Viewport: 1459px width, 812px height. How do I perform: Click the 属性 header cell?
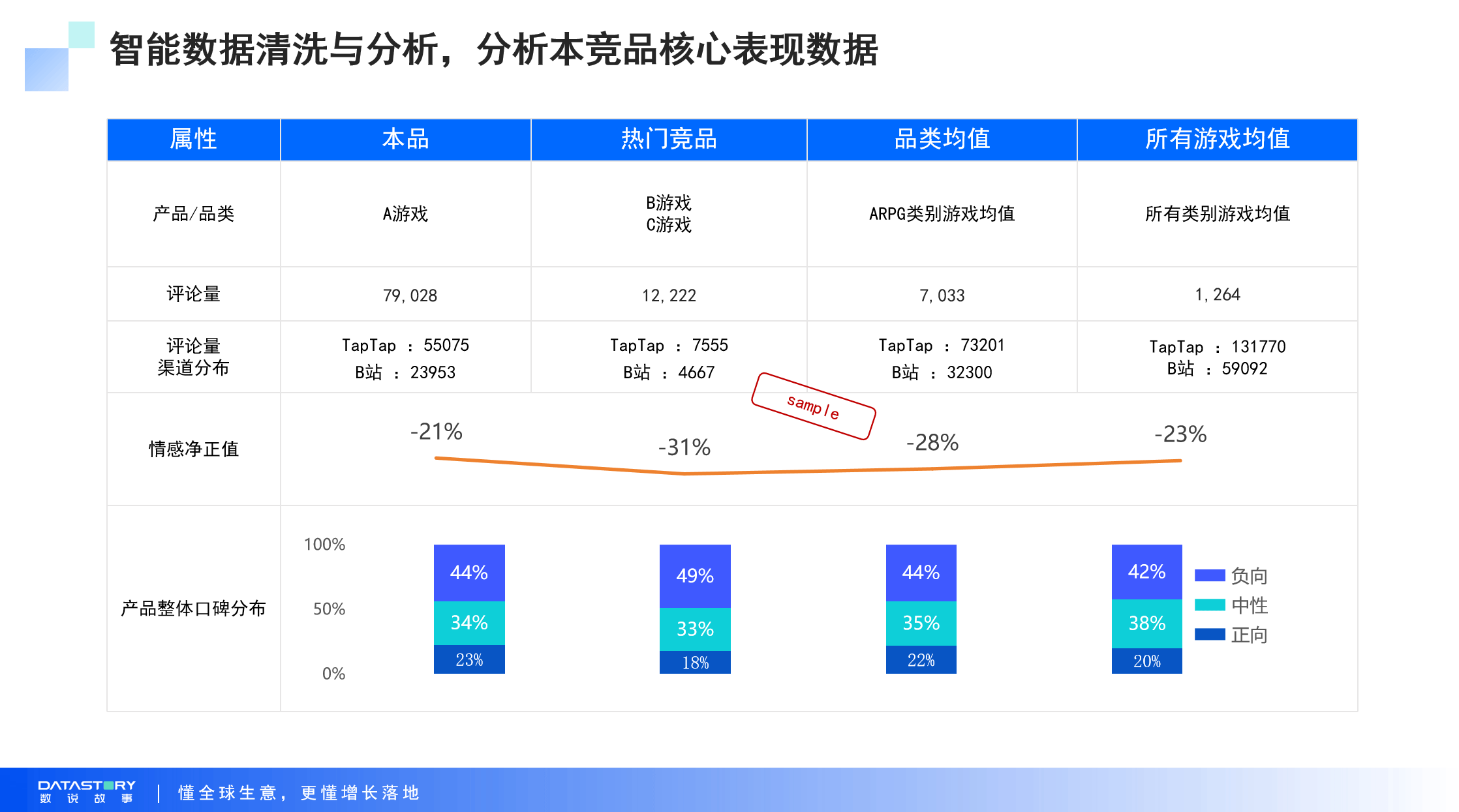[193, 139]
